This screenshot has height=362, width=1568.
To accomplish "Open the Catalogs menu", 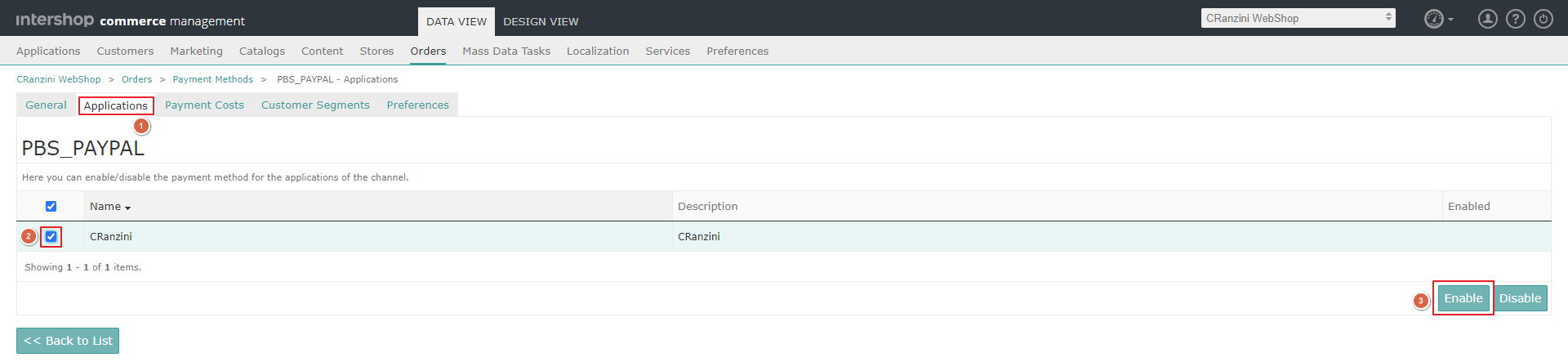I will click(262, 51).
